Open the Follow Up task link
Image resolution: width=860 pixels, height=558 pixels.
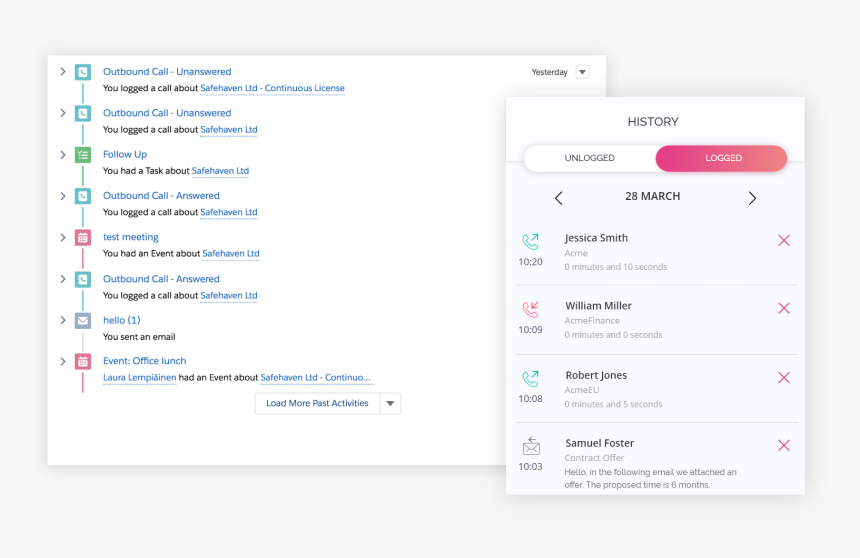click(125, 155)
